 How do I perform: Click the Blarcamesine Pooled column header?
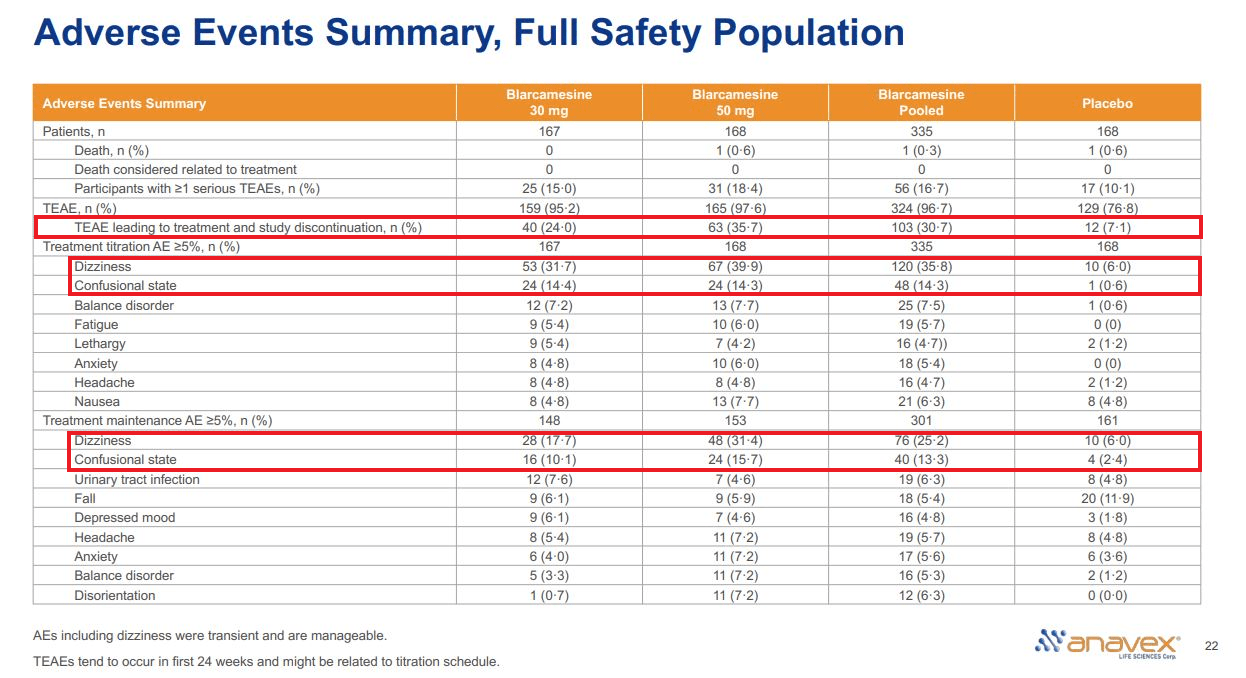pyautogui.click(x=921, y=101)
